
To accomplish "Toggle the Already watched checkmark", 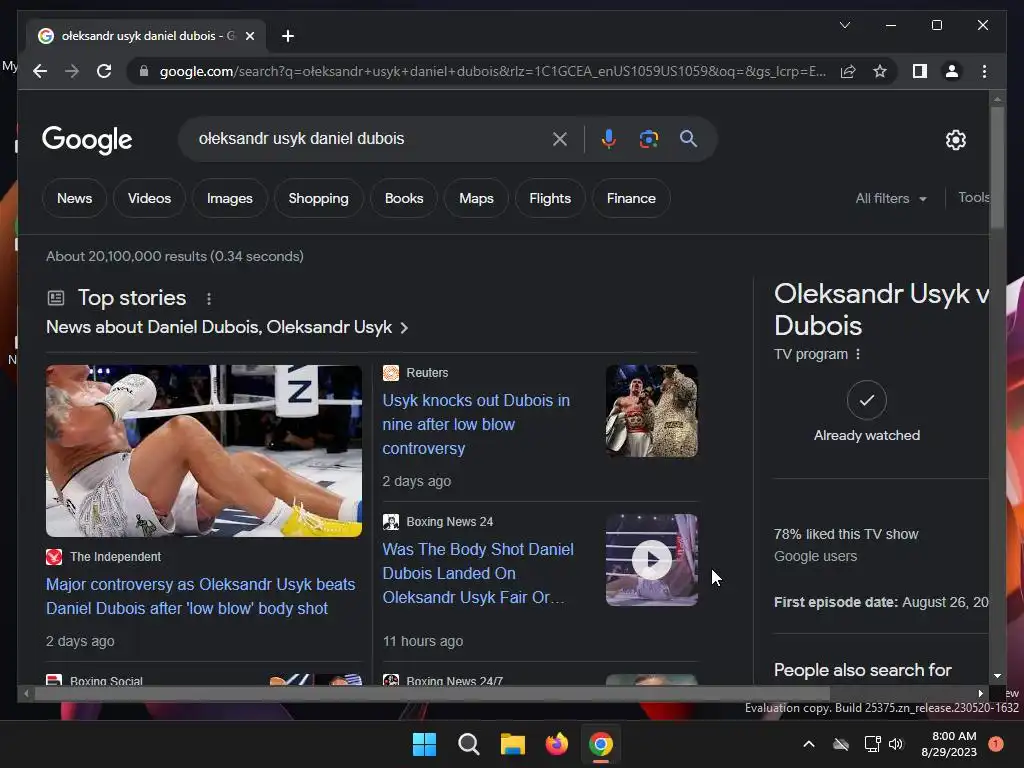I will 867,400.
